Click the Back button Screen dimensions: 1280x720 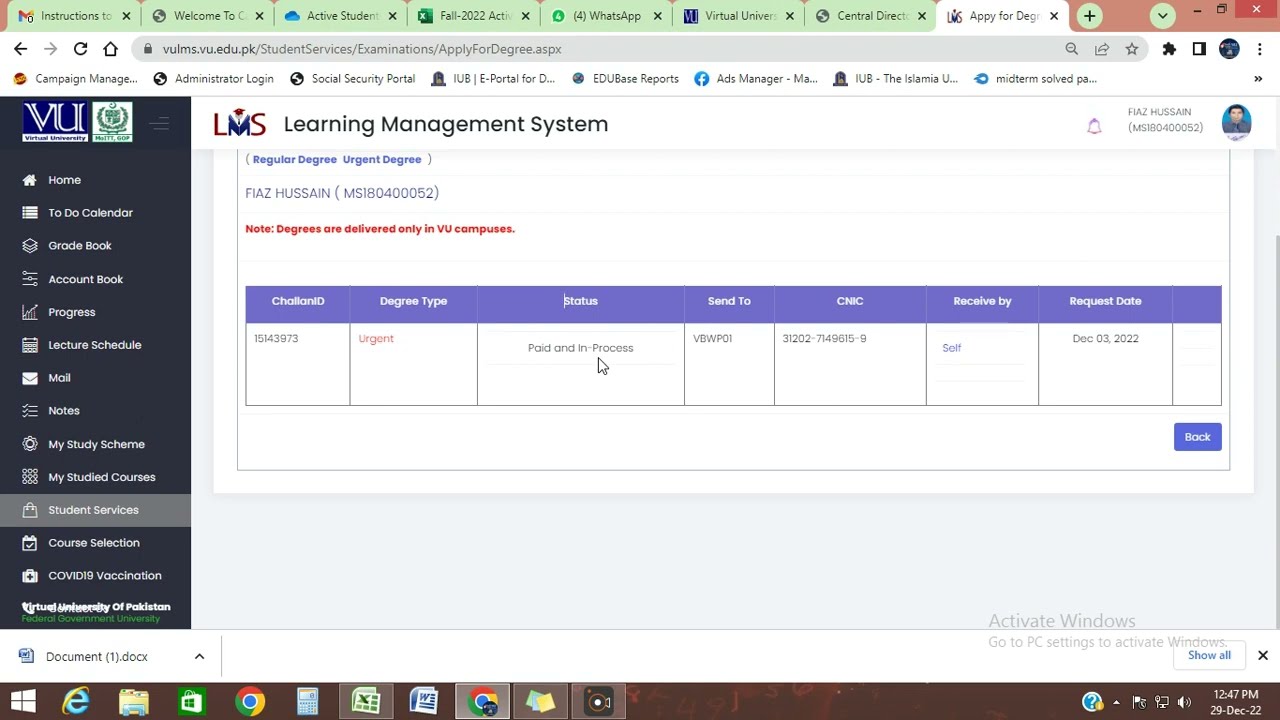(x=1197, y=437)
